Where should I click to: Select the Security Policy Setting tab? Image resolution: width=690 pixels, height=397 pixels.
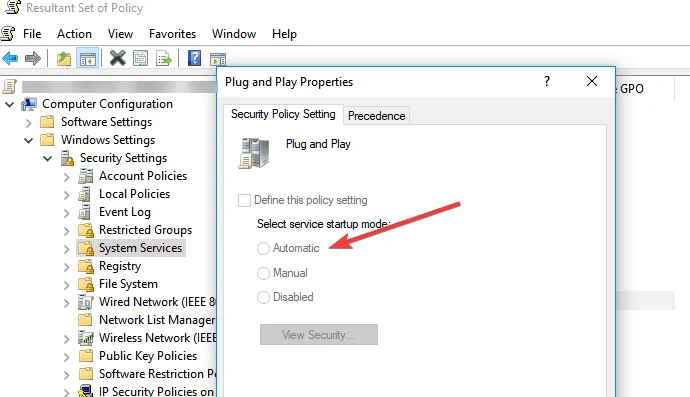pos(283,114)
